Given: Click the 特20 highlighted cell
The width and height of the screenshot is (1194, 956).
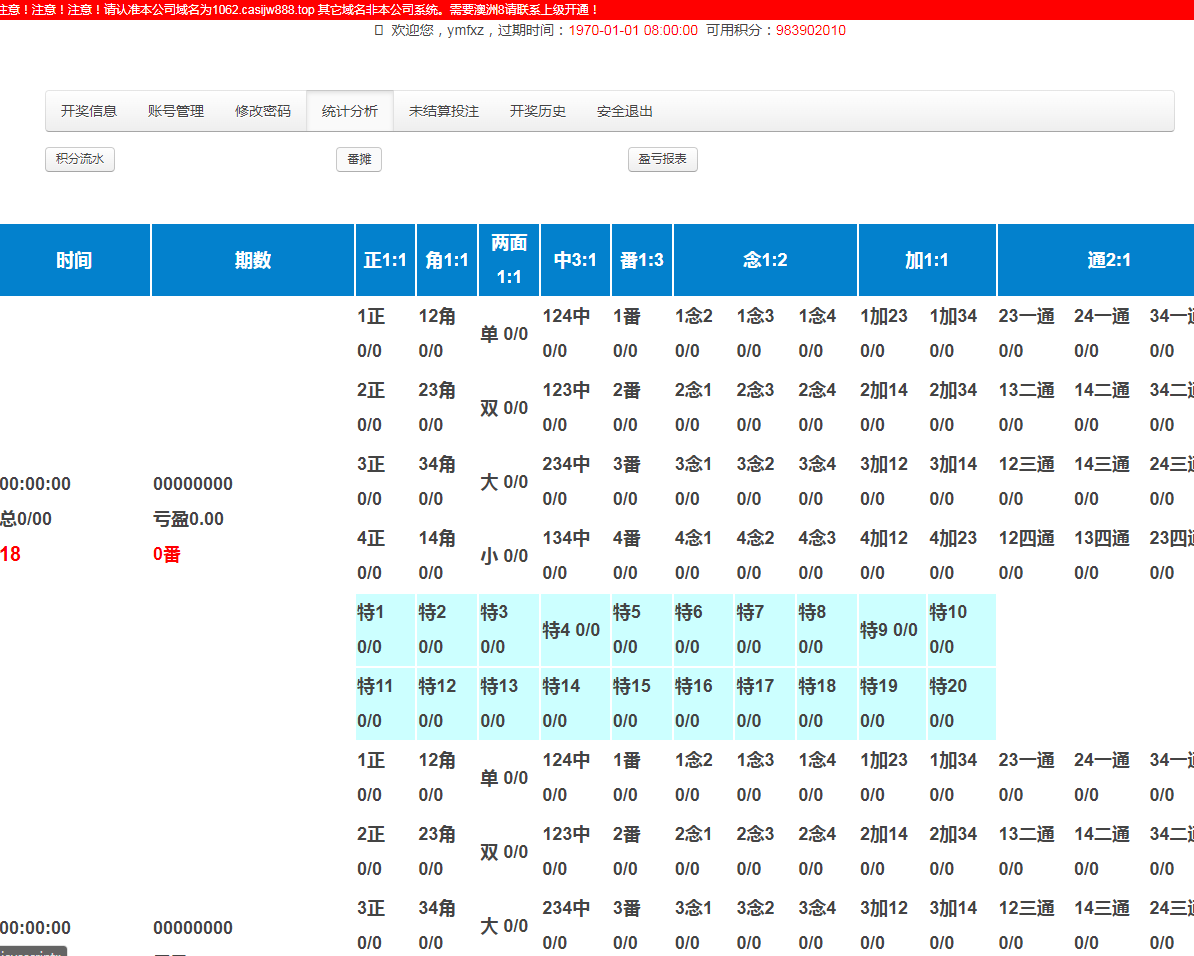Looking at the screenshot, I should click(x=961, y=703).
